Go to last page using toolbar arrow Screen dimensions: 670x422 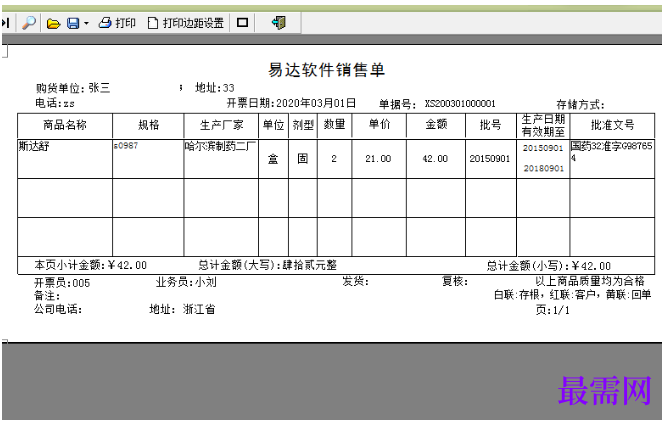coord(6,23)
